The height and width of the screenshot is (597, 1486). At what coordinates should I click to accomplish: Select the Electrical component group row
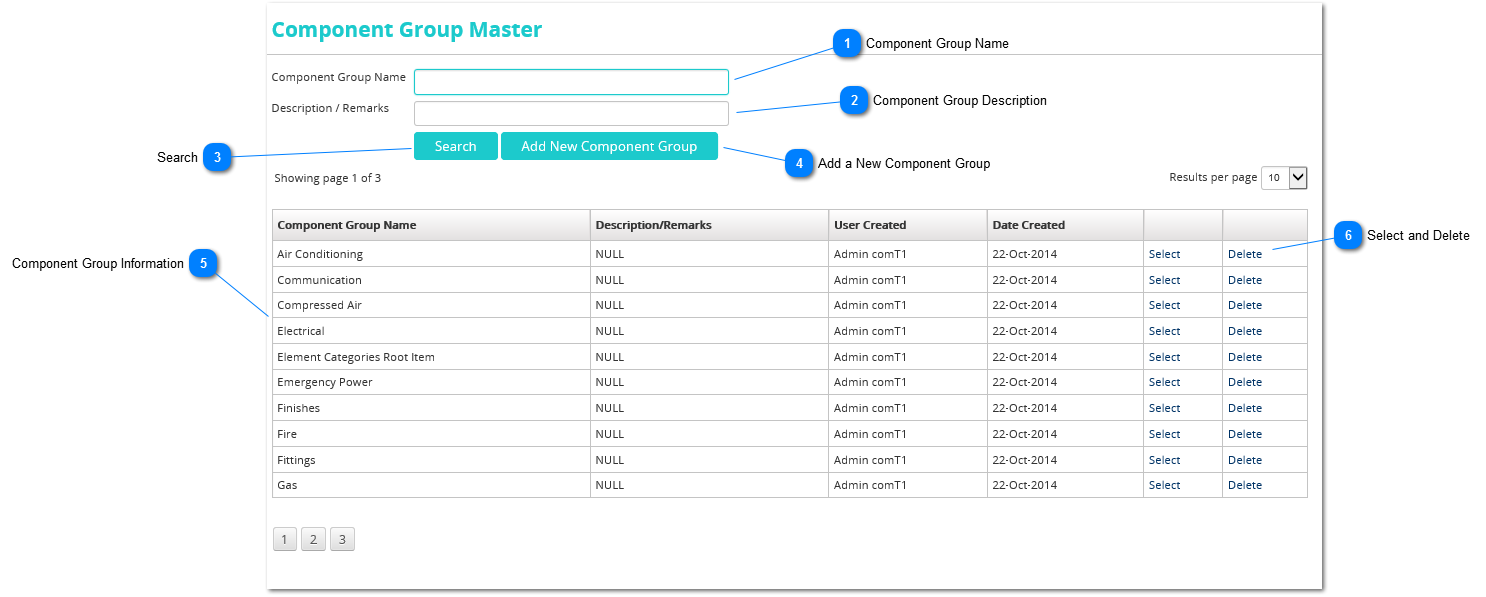click(x=1164, y=330)
